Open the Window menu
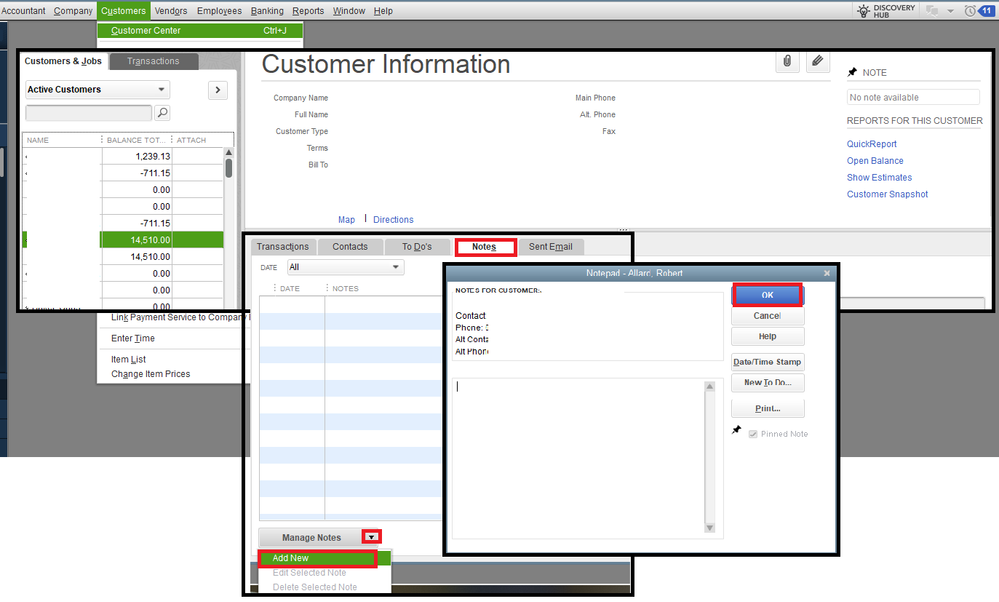Image resolution: width=999 pixels, height=602 pixels. coord(349,11)
